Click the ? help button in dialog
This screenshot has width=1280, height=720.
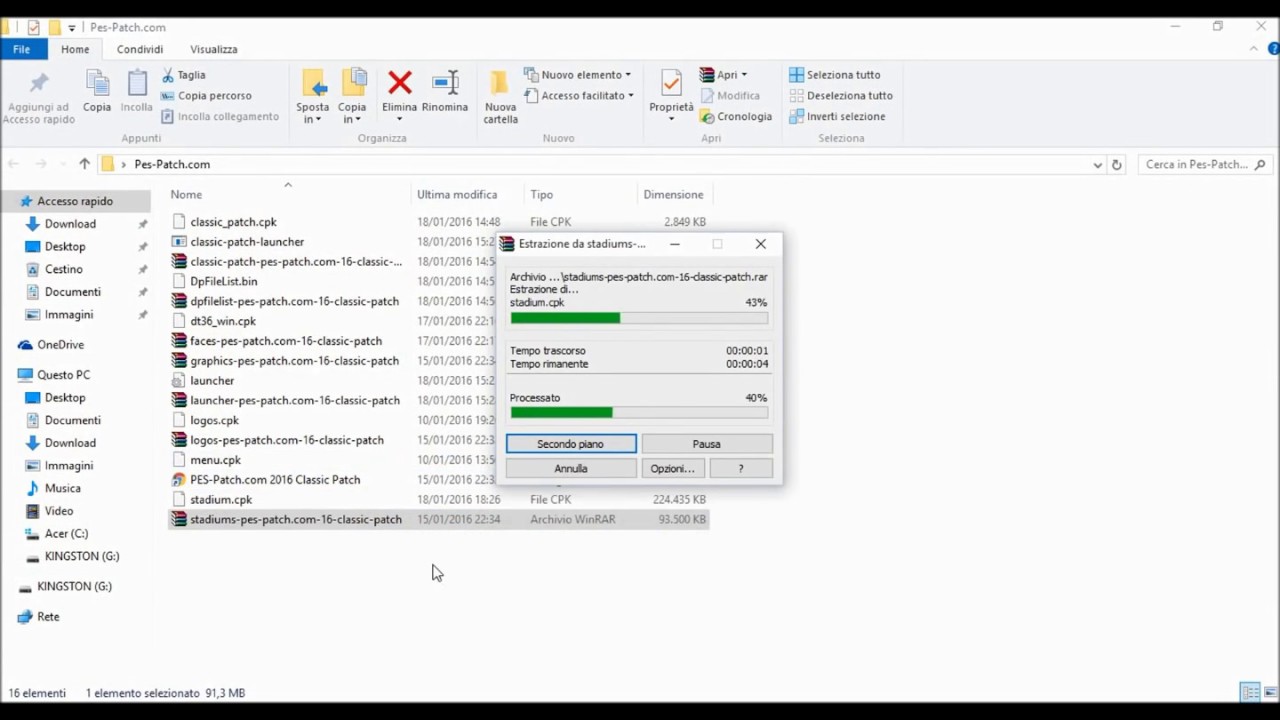[741, 468]
